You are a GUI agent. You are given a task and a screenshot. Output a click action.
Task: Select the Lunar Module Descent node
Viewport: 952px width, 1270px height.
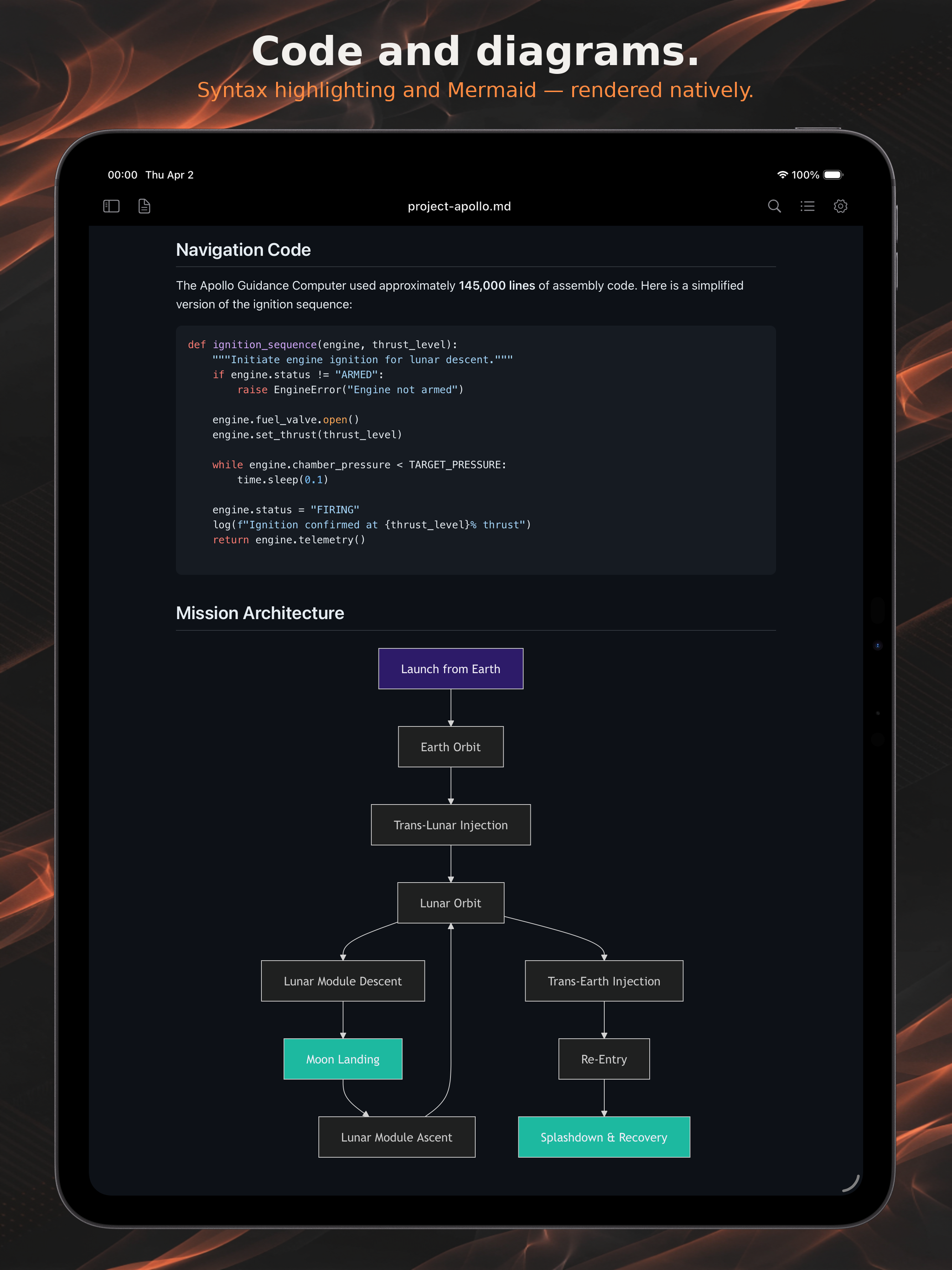pos(343,981)
